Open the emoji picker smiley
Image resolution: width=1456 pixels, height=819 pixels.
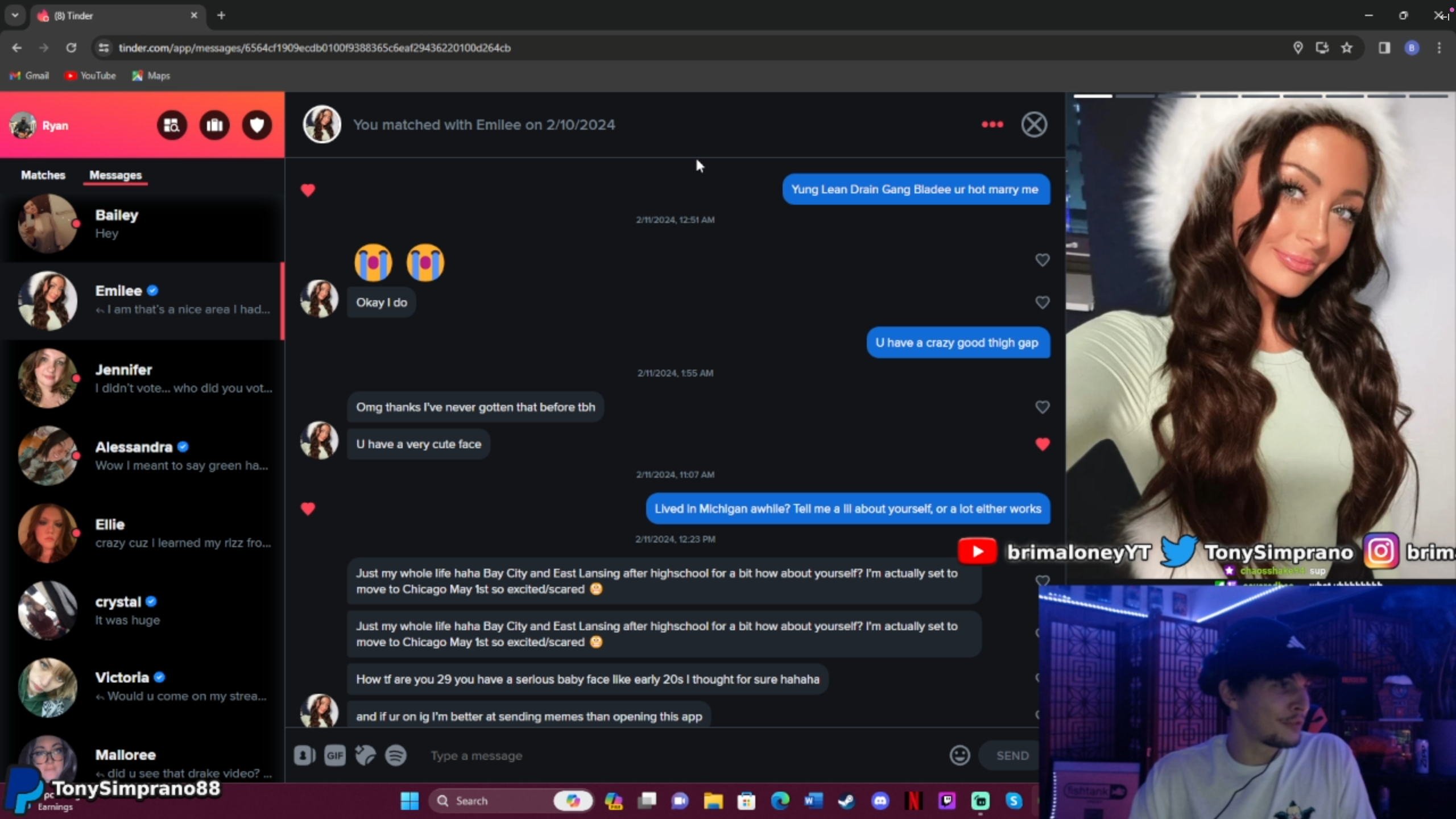pos(960,755)
